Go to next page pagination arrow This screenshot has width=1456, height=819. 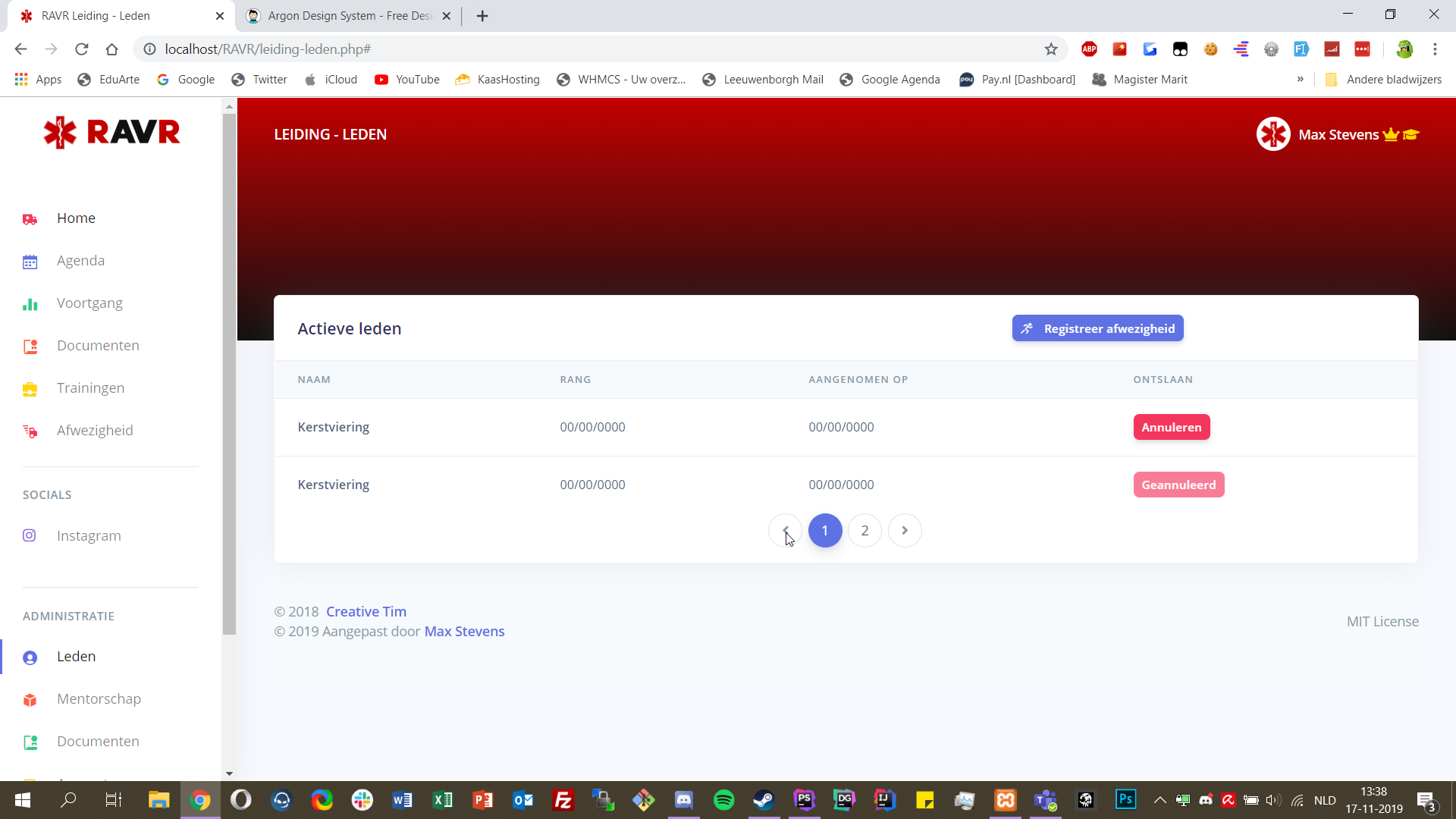[x=905, y=531]
